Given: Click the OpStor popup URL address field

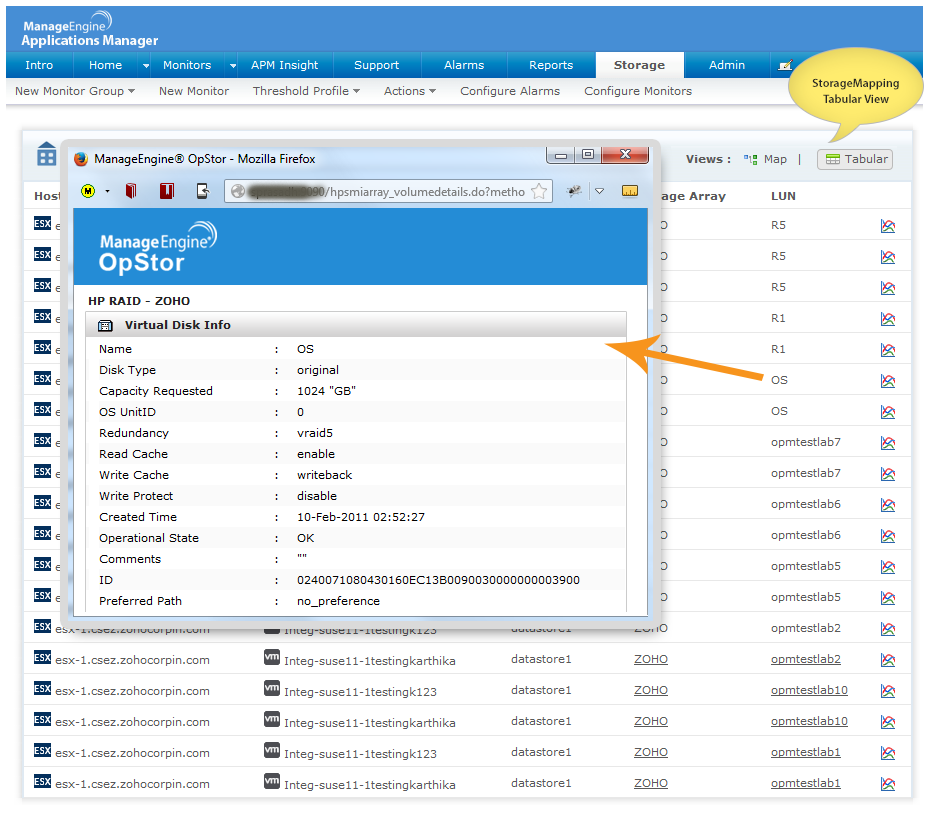Looking at the screenshot, I should pyautogui.click(x=388, y=191).
